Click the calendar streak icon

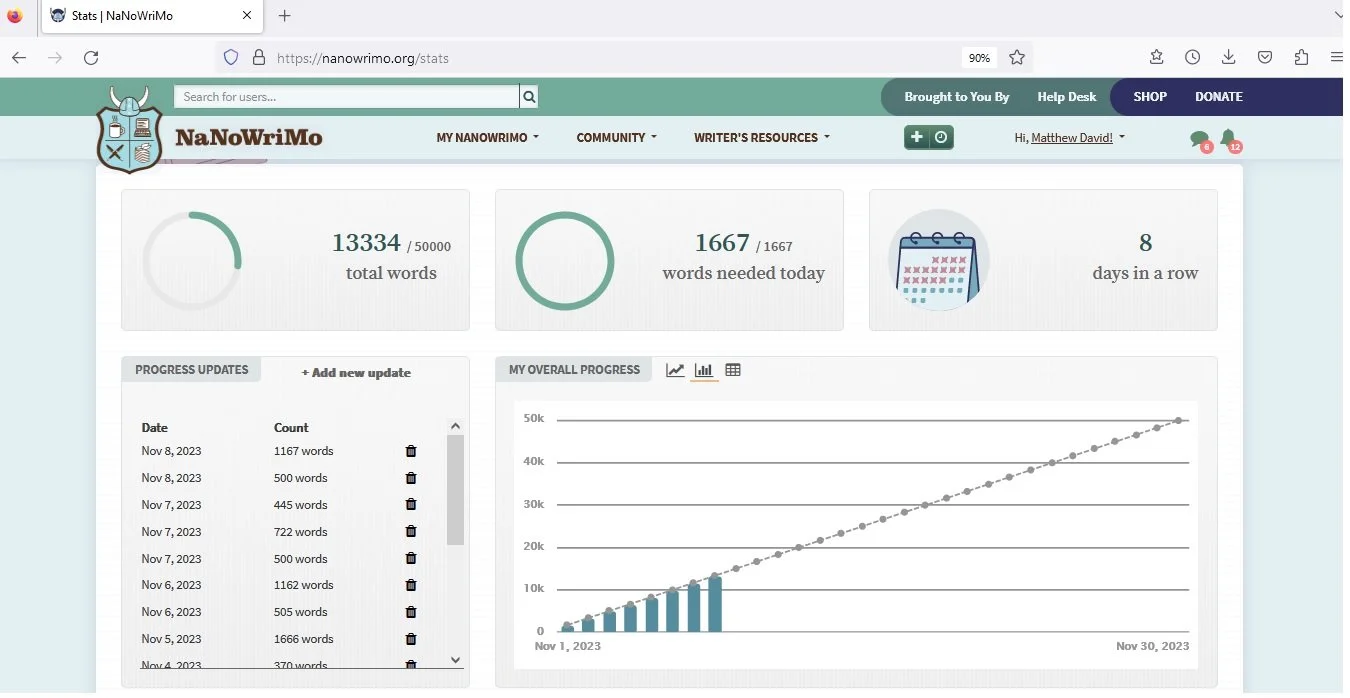point(938,260)
